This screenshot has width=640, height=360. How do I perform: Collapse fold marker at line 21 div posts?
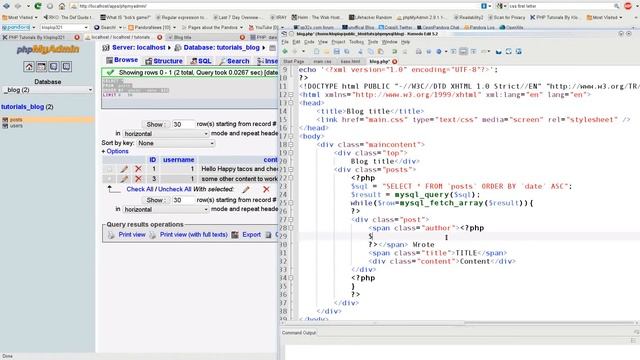[x=291, y=169]
